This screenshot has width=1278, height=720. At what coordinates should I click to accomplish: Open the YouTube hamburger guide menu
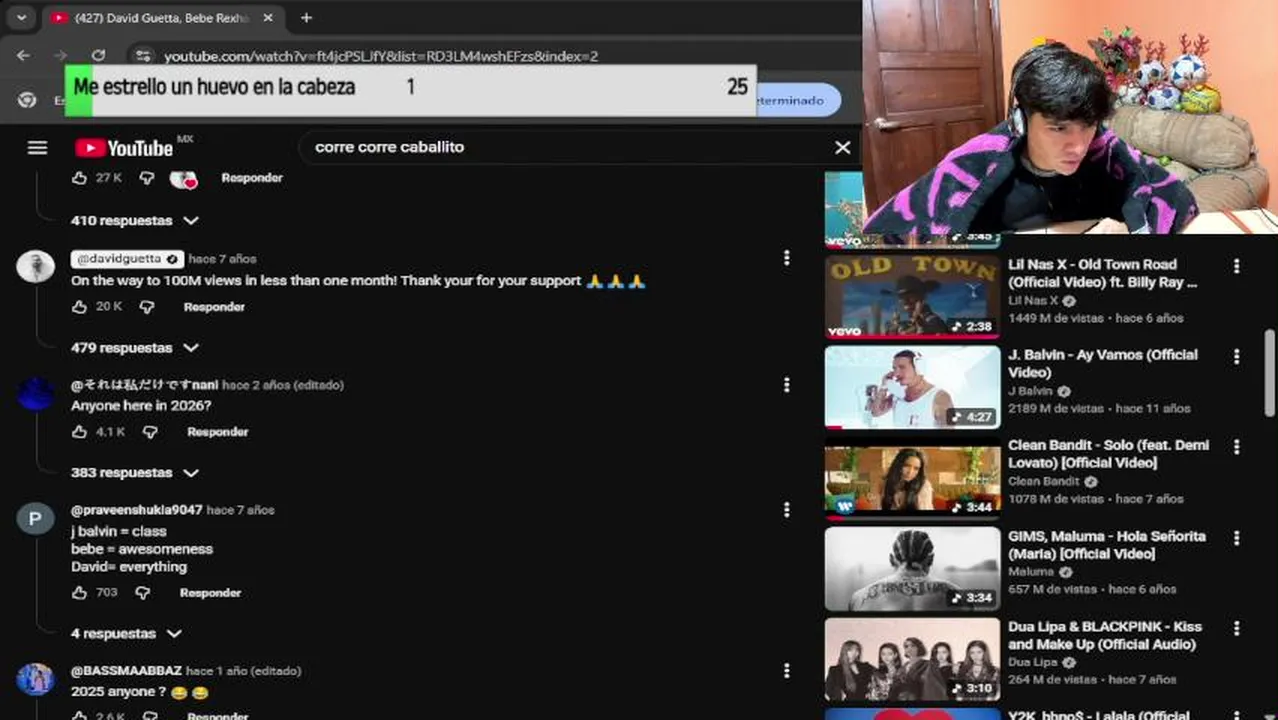coord(37,148)
